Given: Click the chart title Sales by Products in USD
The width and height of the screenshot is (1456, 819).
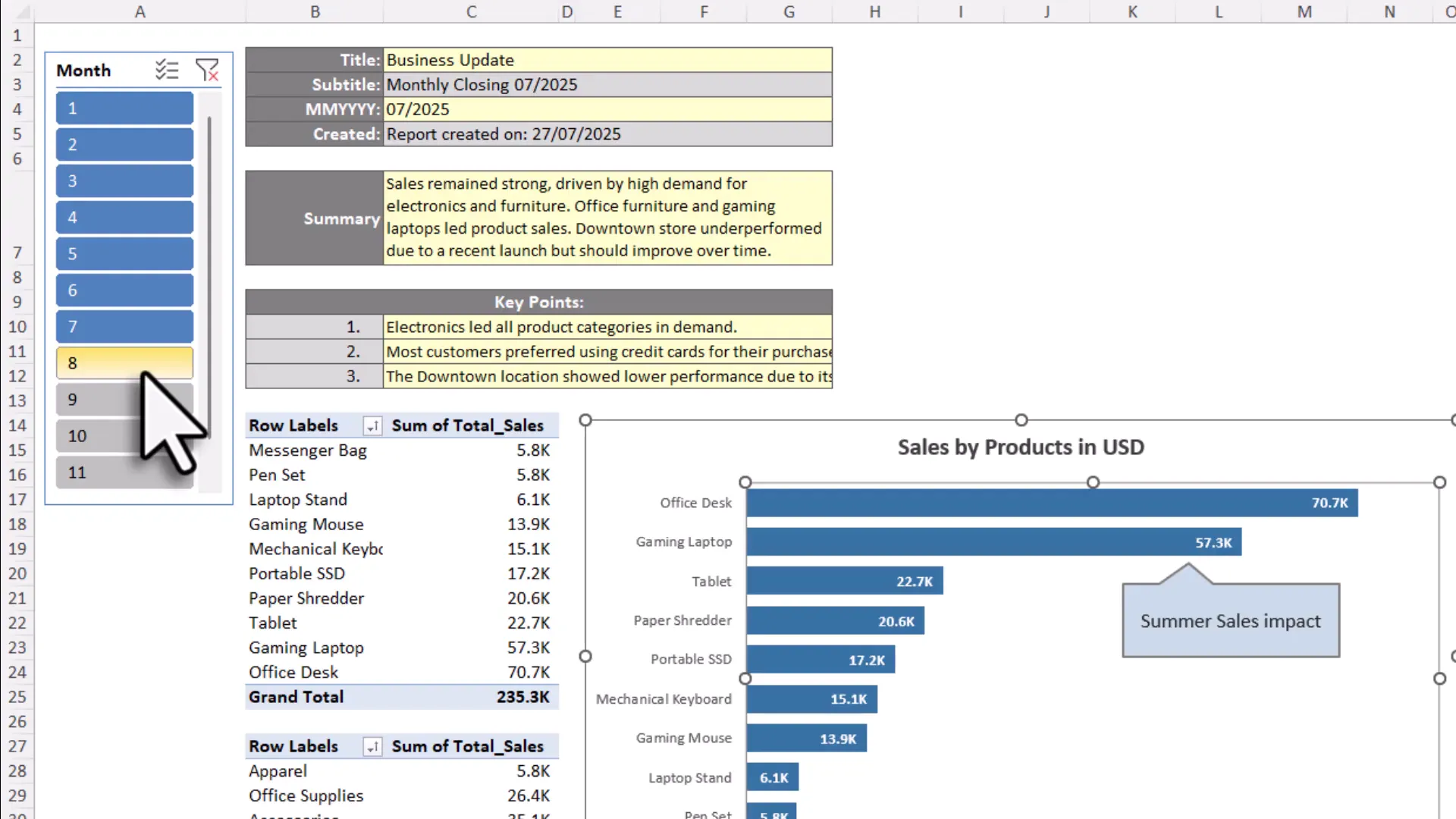Looking at the screenshot, I should pos(1020,447).
